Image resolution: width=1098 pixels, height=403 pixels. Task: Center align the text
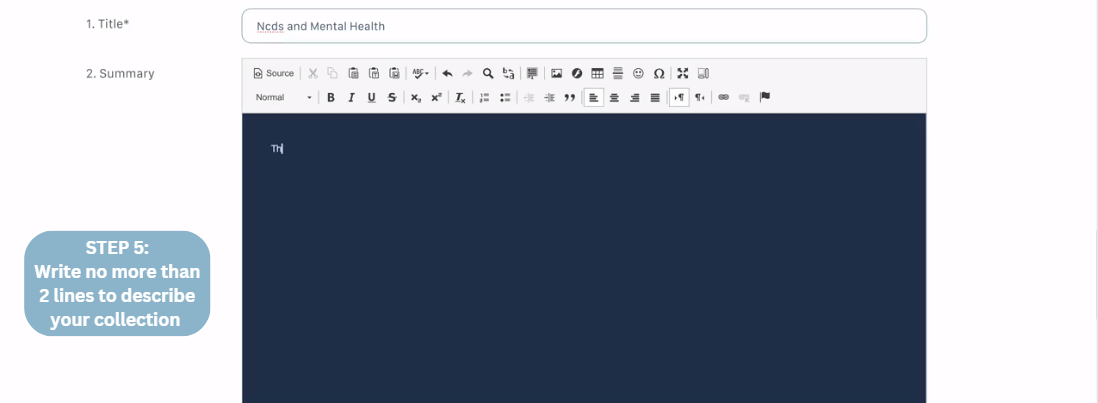(x=614, y=97)
